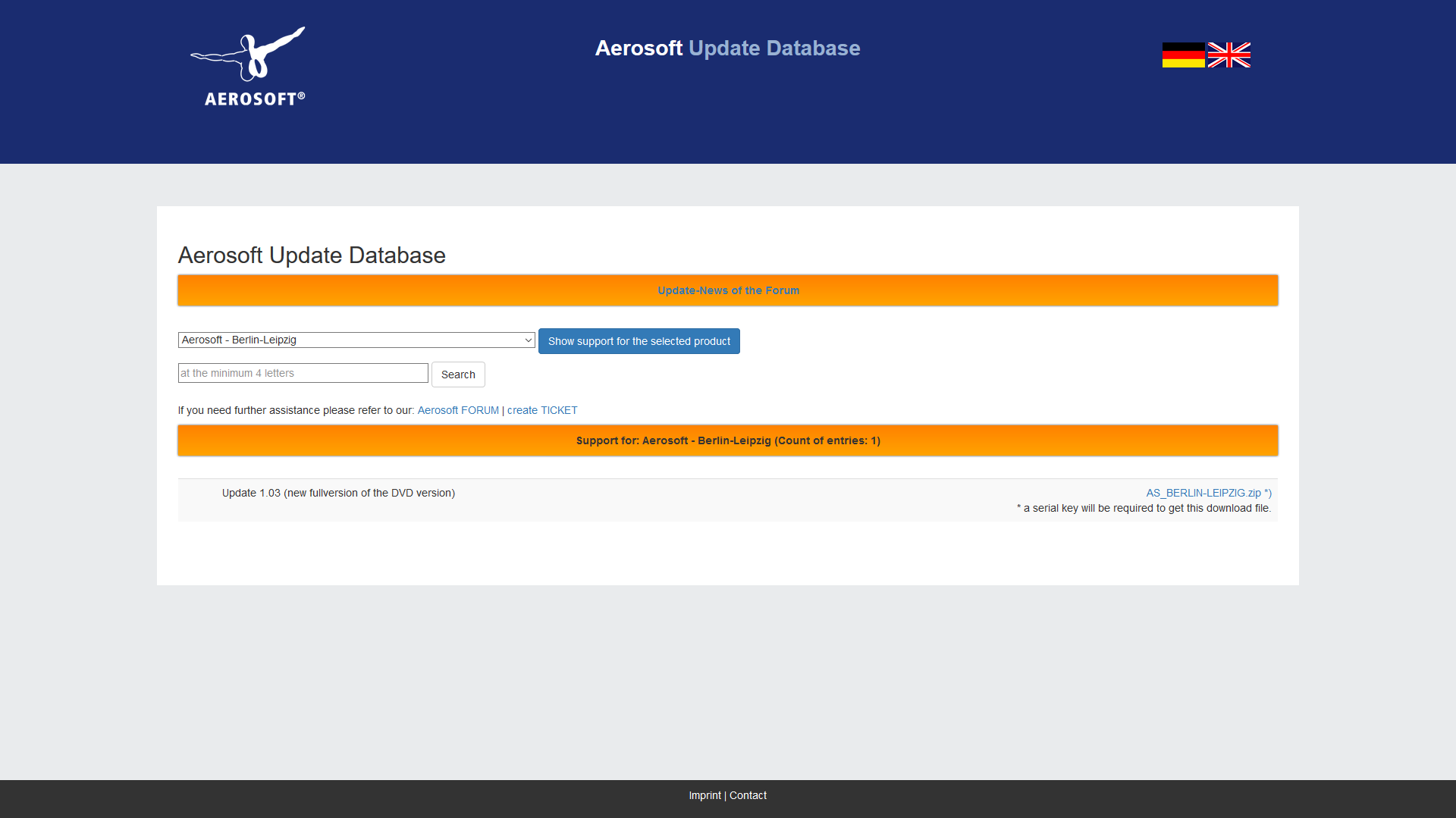Click the Search button

(x=458, y=375)
